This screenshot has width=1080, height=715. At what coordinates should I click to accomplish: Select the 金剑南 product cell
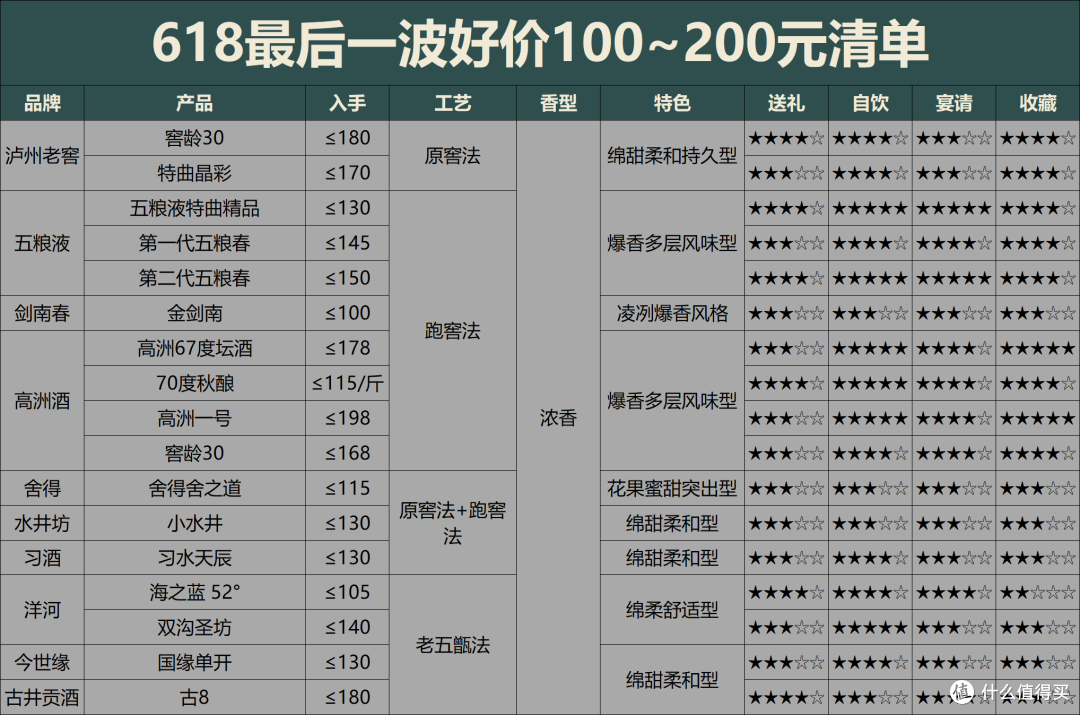click(x=195, y=313)
